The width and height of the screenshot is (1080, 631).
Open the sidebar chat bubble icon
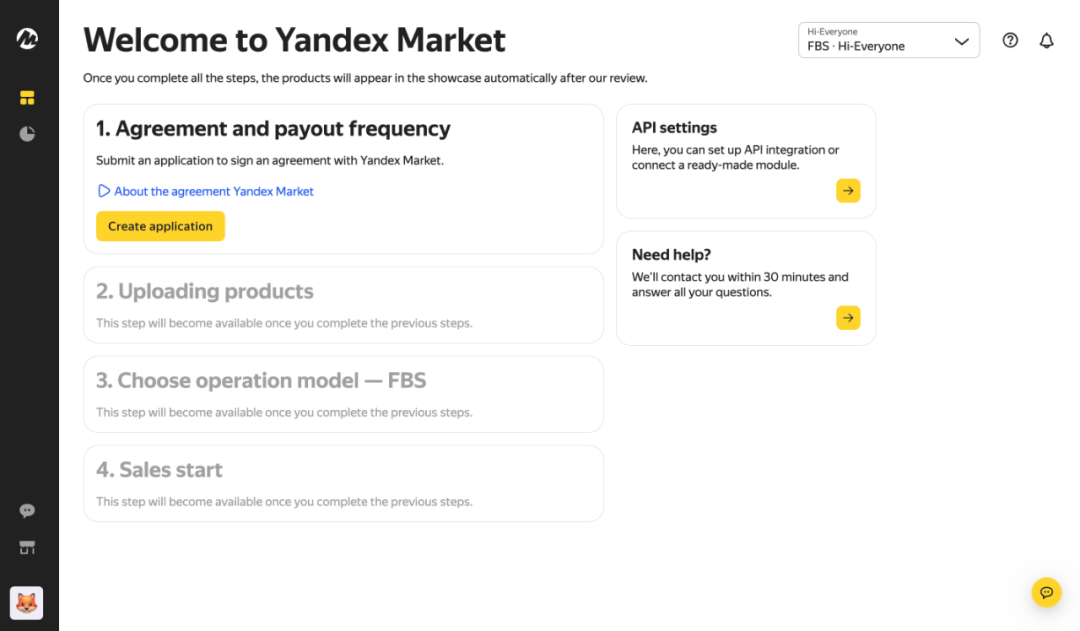27,511
